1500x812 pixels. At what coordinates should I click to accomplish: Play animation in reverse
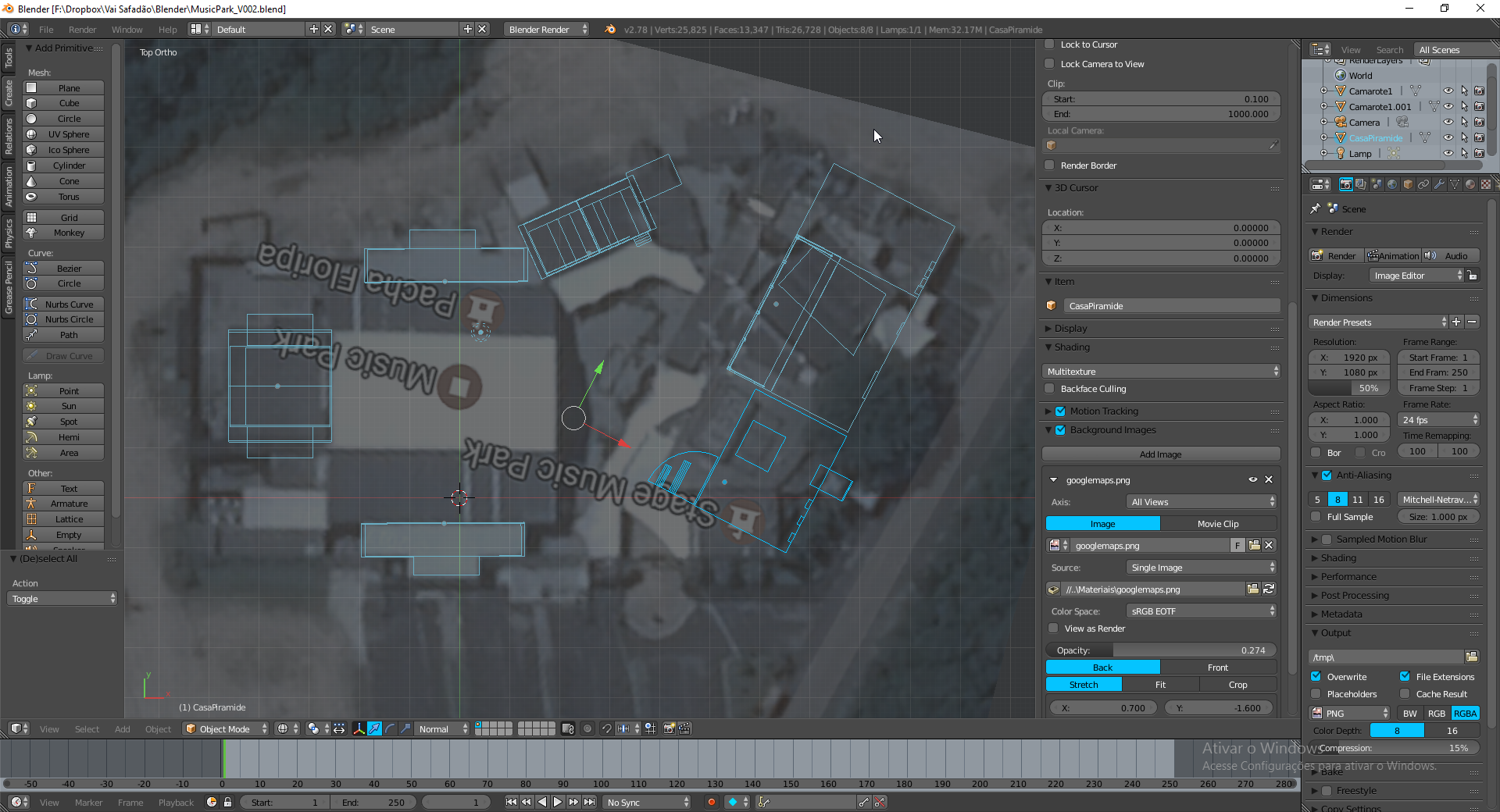(x=542, y=802)
